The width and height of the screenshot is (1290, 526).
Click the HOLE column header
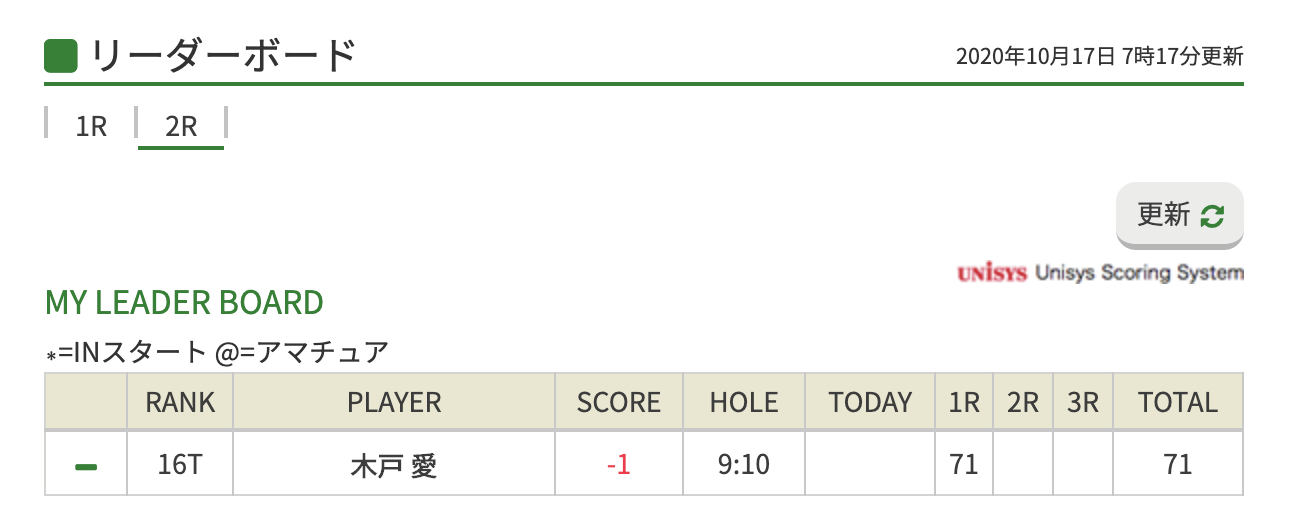[744, 402]
